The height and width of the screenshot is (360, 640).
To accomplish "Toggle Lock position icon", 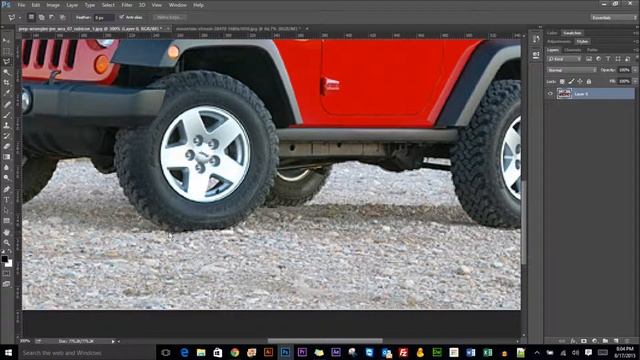I will click(x=580, y=82).
